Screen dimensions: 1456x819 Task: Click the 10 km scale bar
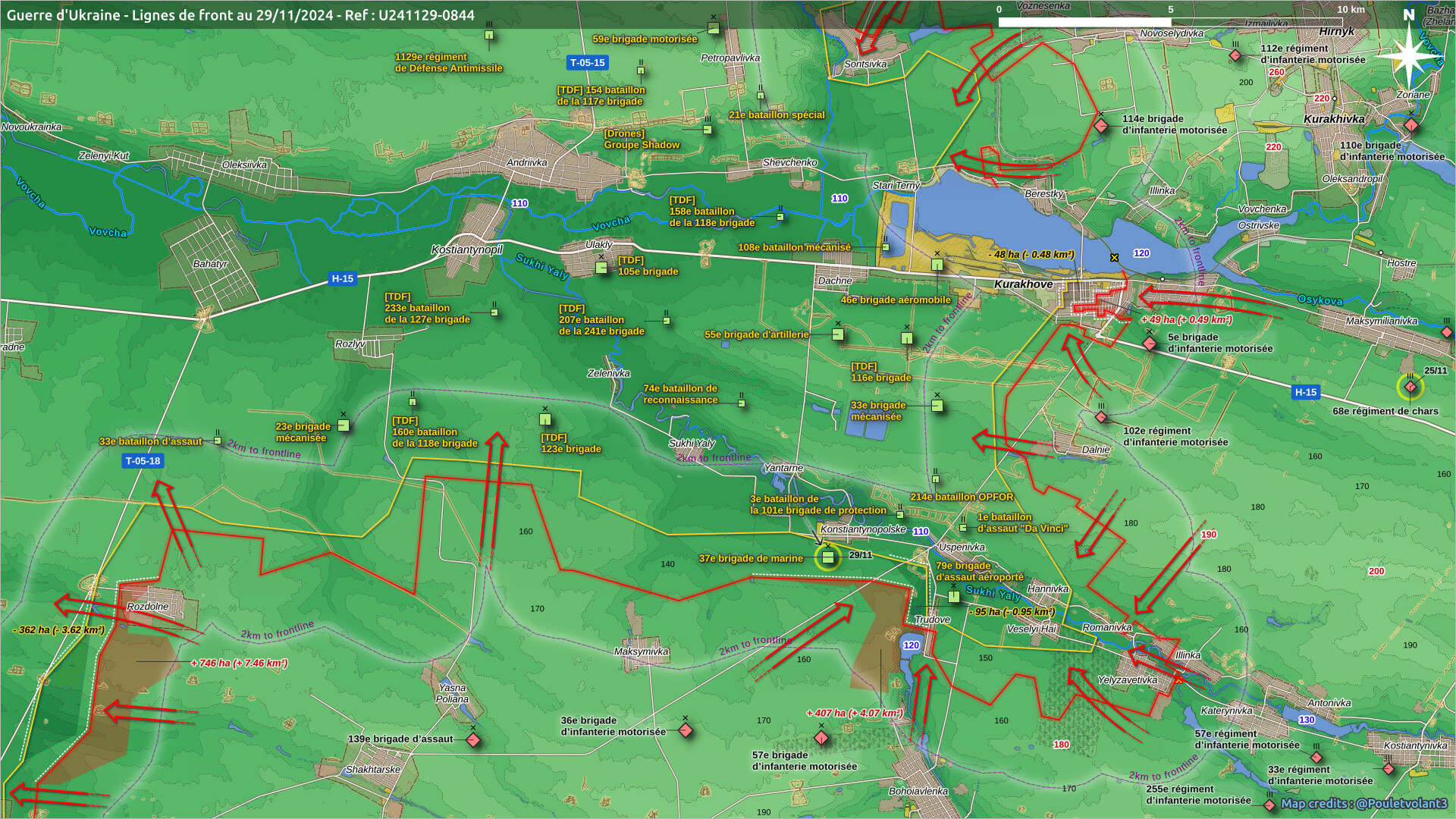pyautogui.click(x=1170, y=22)
